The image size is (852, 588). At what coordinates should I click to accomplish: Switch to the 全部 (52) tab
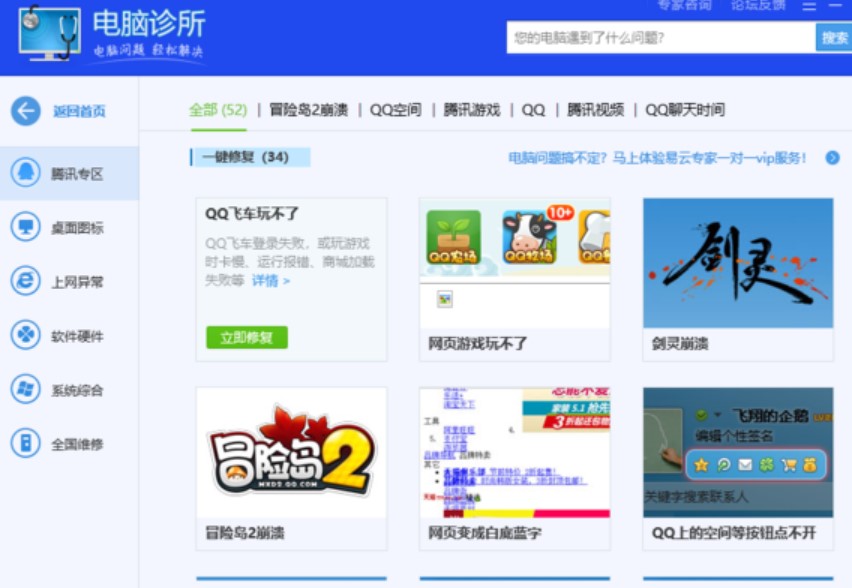(218, 110)
